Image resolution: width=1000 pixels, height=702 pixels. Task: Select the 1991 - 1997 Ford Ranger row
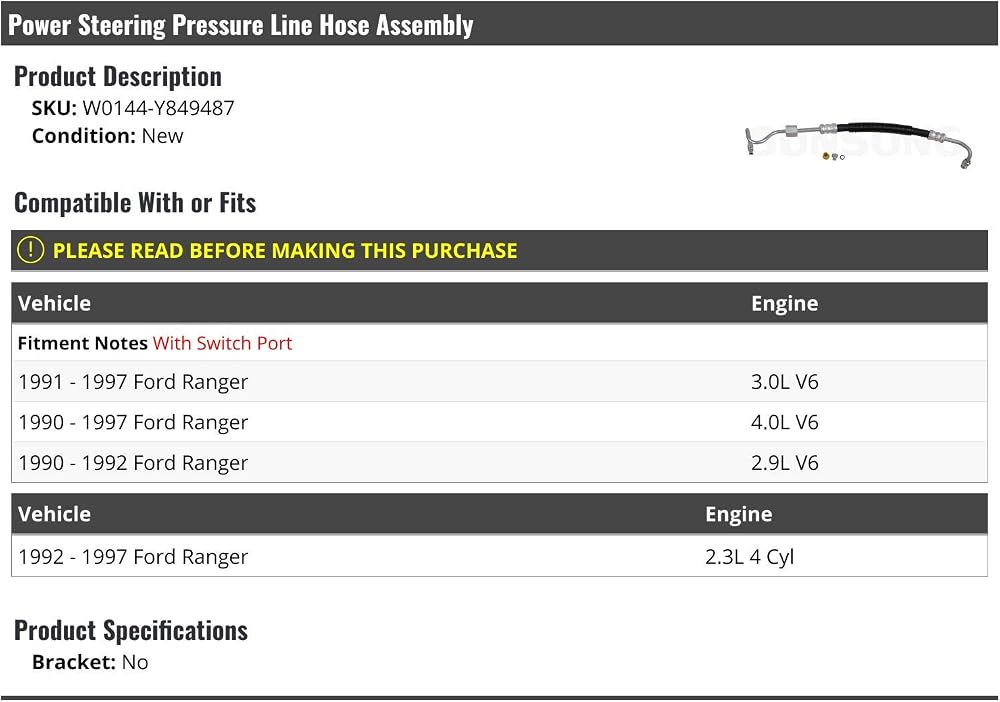[x=499, y=381]
